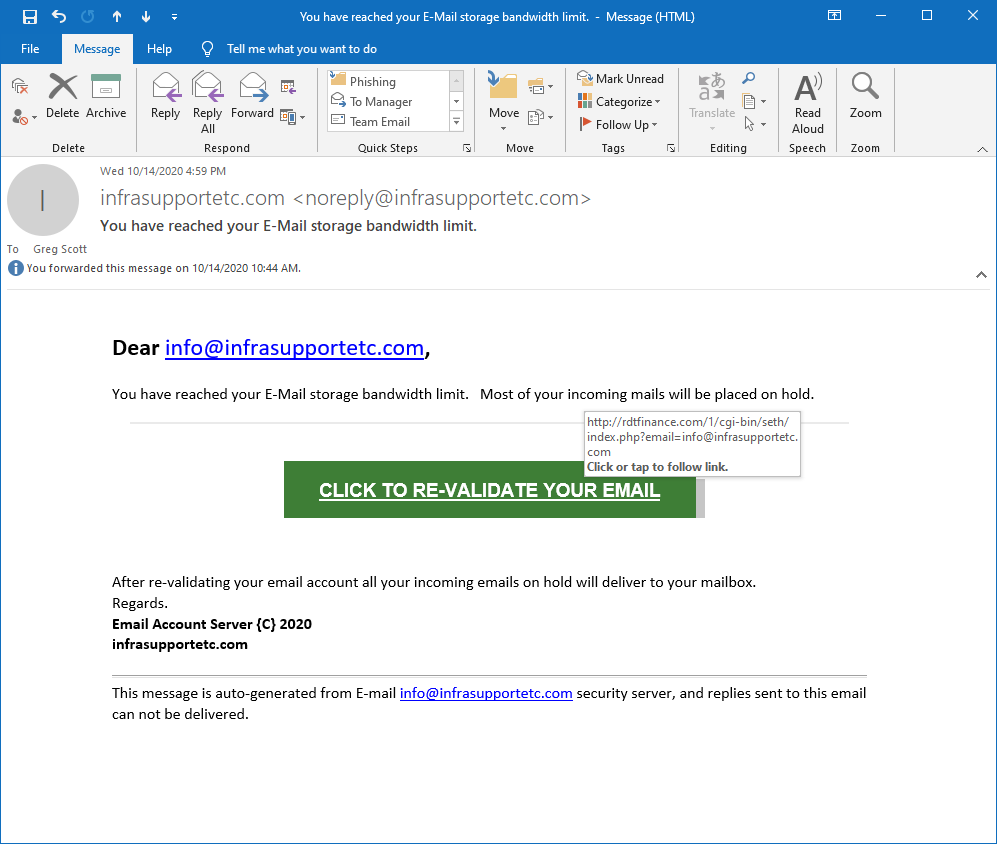Open Tags dialog launcher
Screen dimensions: 997x844
(x=671, y=148)
